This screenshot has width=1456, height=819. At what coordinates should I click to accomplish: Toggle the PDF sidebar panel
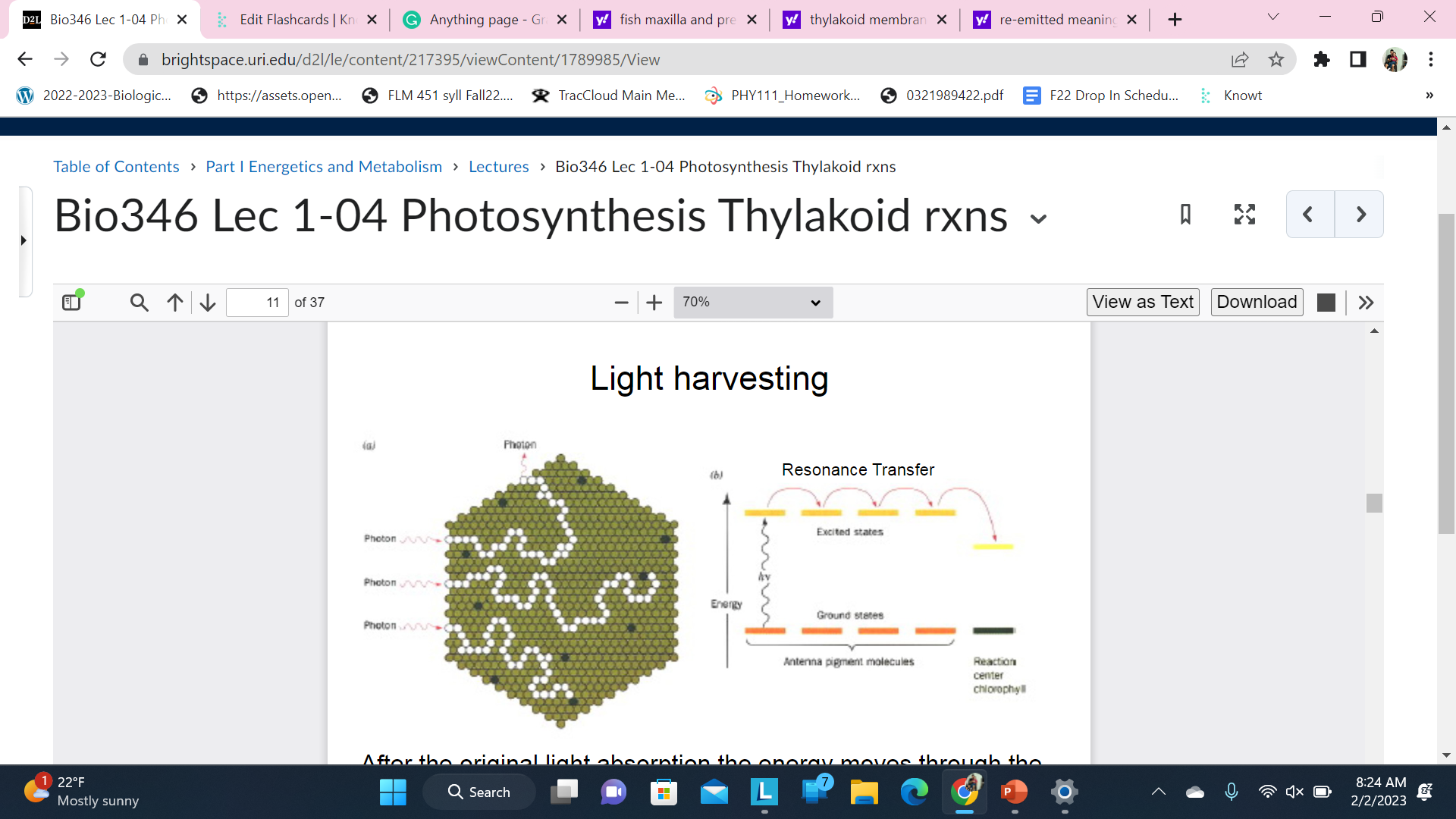(72, 302)
